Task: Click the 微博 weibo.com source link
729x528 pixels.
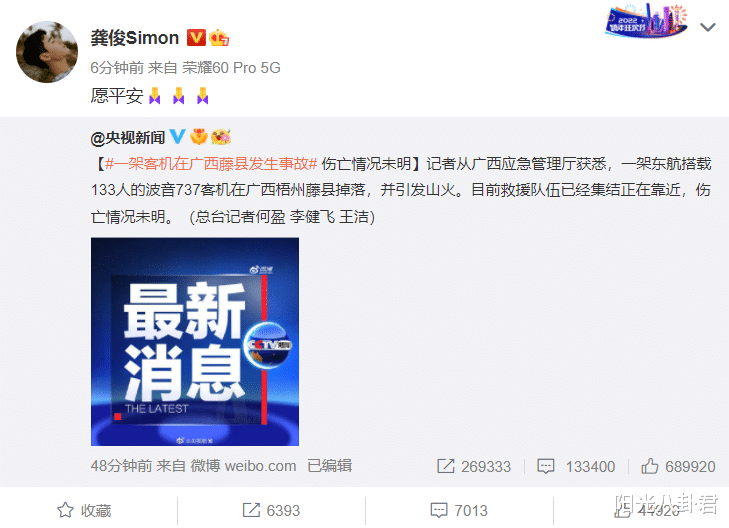Action: pyautogui.click(x=243, y=466)
